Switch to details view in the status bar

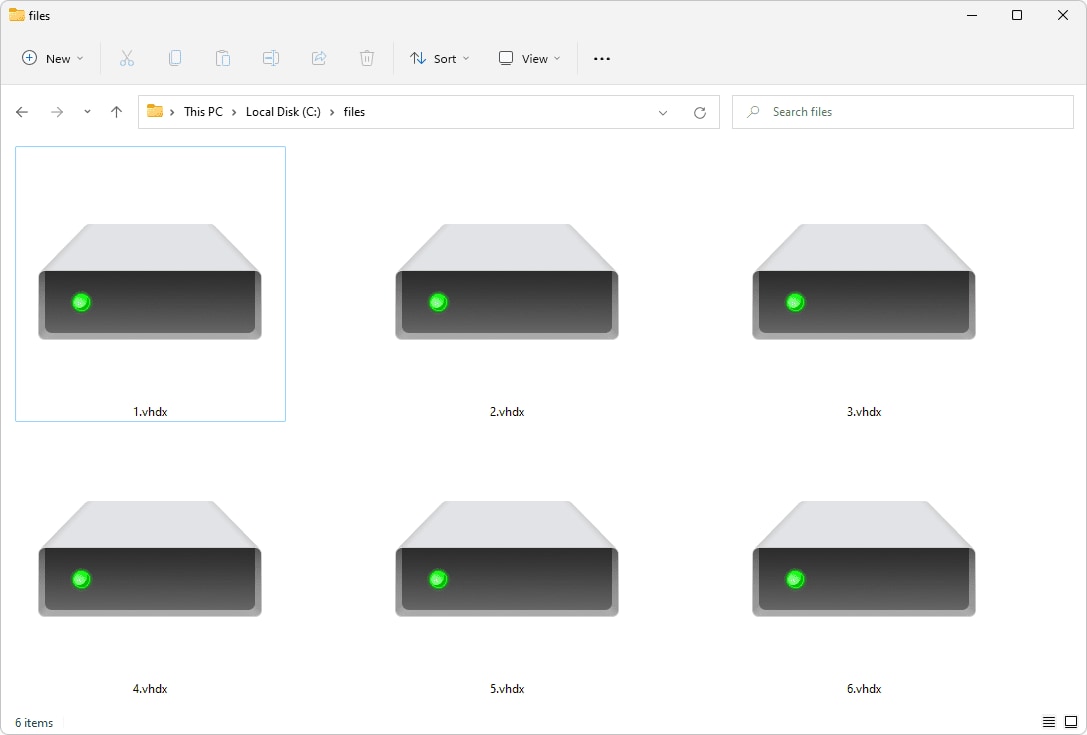click(x=1049, y=721)
